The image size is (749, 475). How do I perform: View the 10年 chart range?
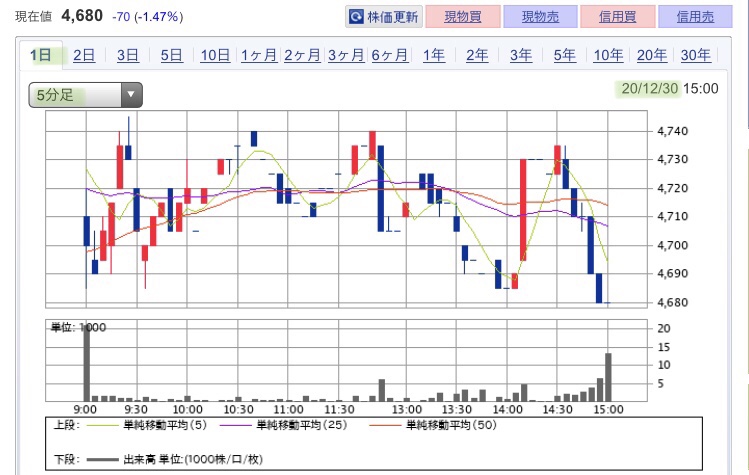[x=608, y=55]
